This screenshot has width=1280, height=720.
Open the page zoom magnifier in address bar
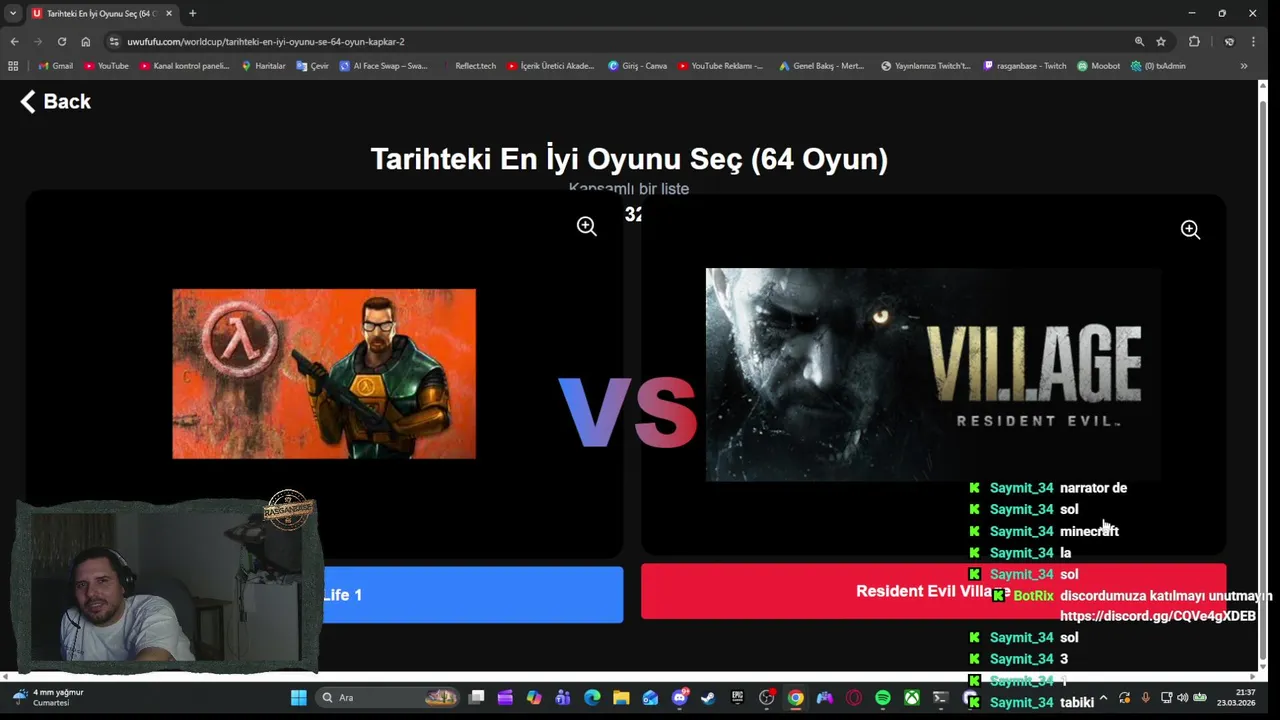pyautogui.click(x=1139, y=41)
